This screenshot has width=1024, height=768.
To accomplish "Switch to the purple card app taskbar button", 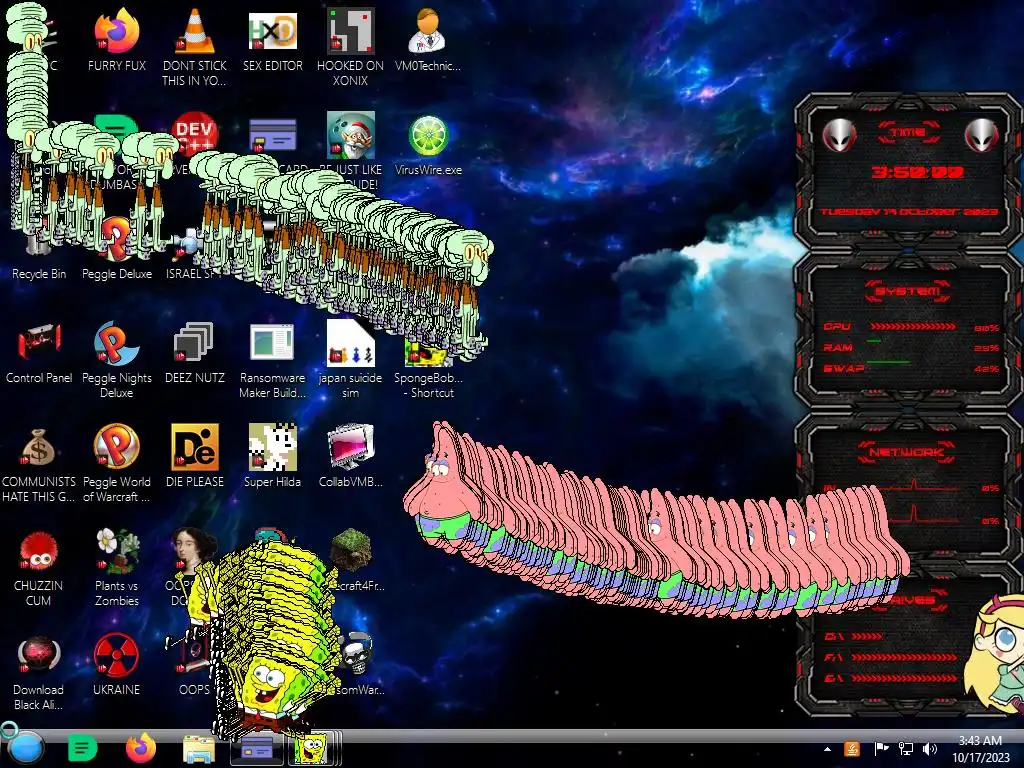I will (257, 748).
